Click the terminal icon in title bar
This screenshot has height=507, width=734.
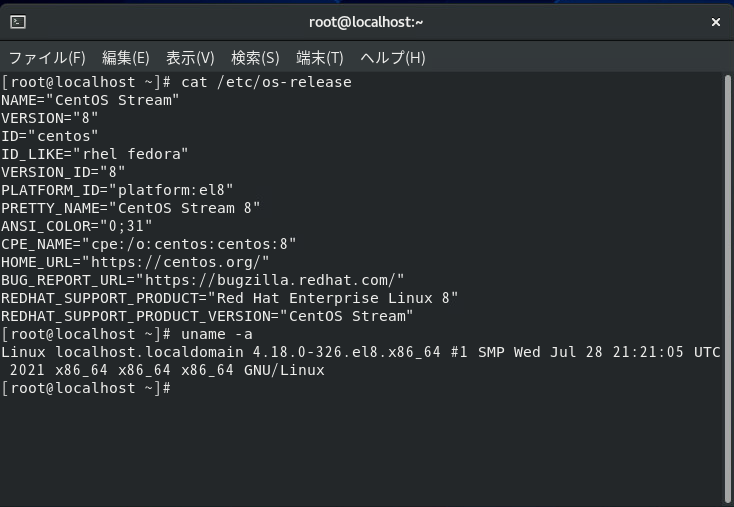18,22
